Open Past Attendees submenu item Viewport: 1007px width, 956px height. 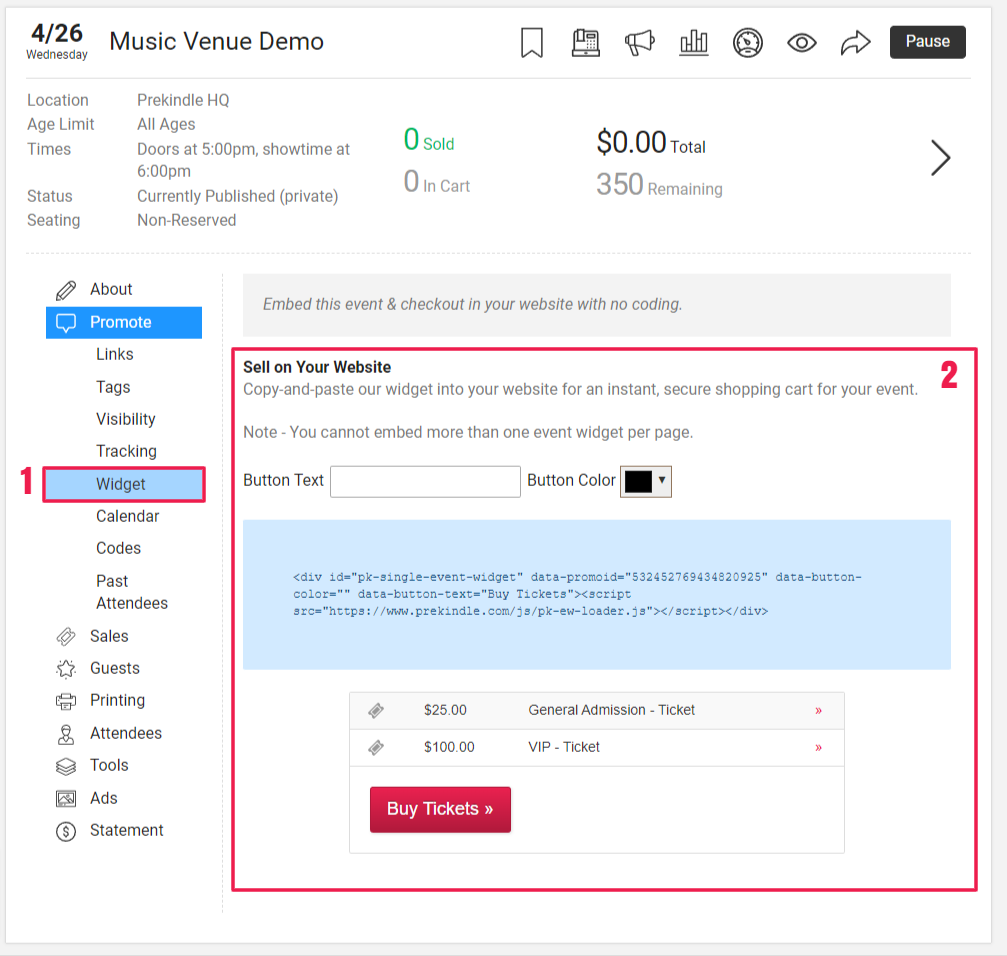[x=132, y=592]
